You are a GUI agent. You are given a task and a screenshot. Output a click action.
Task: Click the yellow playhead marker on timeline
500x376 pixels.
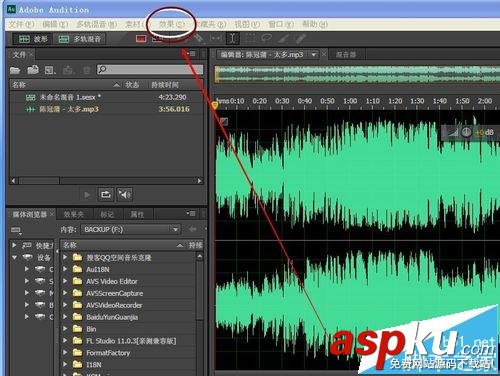pos(215,105)
